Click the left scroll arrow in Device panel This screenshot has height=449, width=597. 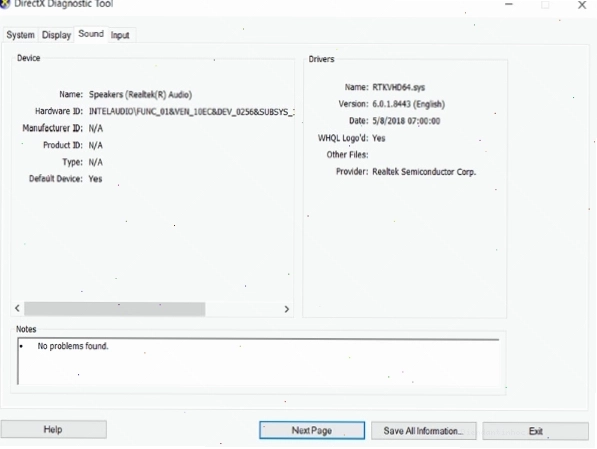pyautogui.click(x=17, y=308)
